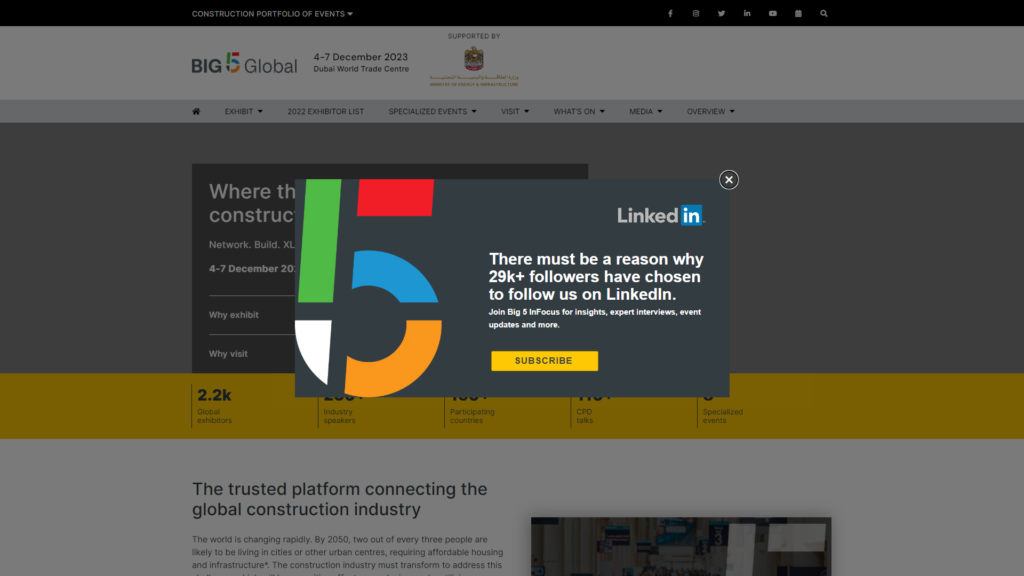Open the Twitter icon in top bar

pos(721,13)
